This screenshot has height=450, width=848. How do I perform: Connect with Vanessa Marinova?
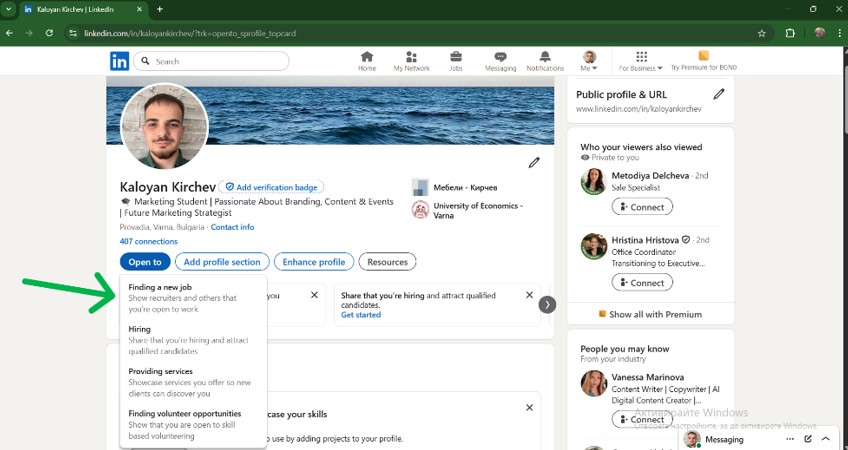click(642, 419)
